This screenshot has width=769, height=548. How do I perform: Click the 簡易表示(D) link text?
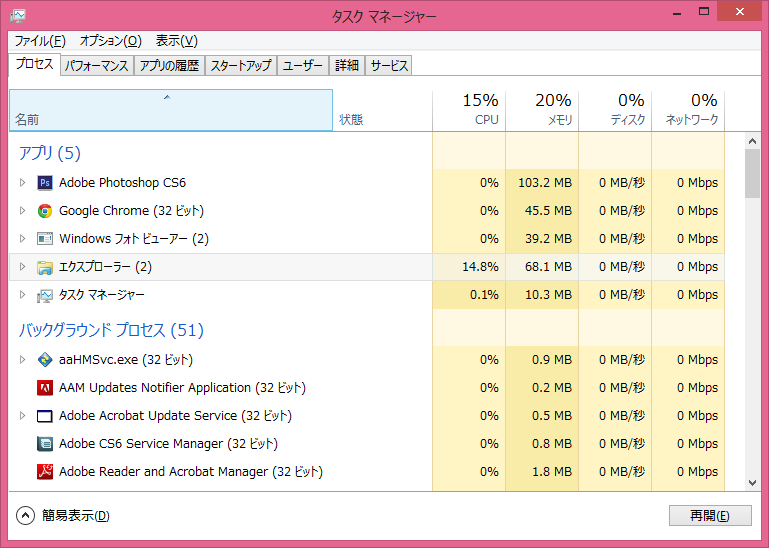(x=76, y=516)
